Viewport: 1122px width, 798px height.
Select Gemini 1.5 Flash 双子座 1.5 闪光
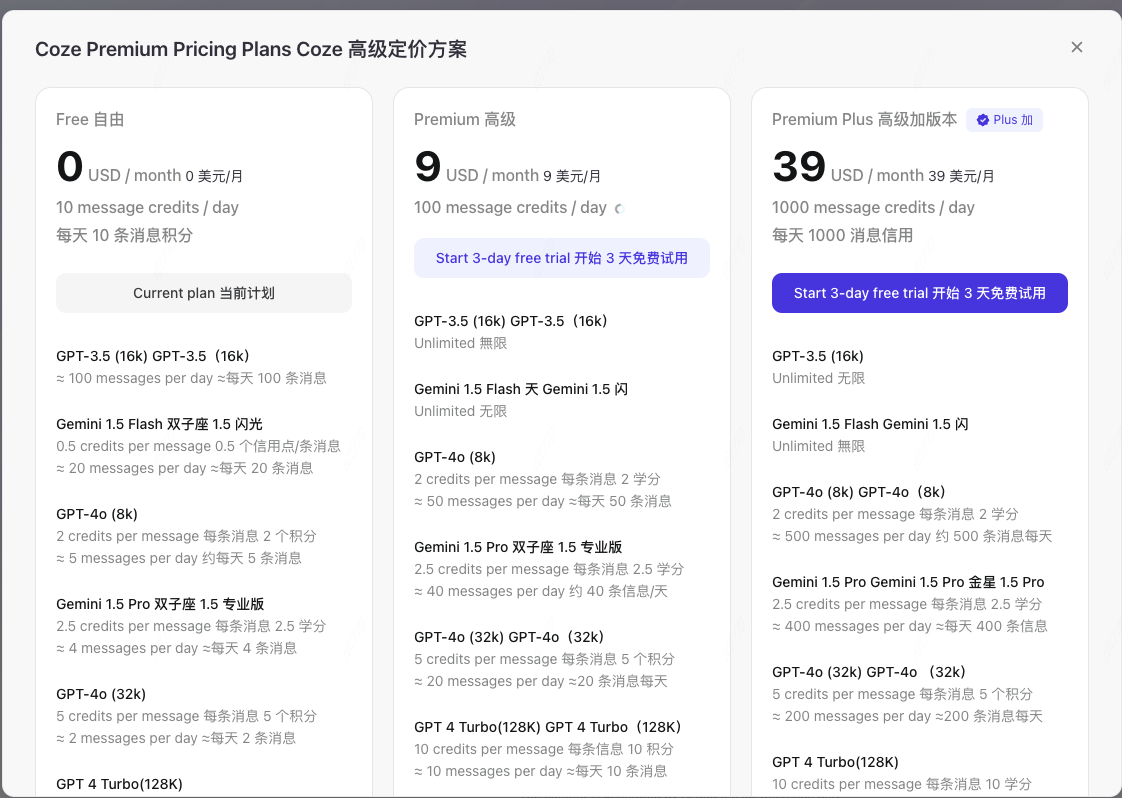(x=160, y=424)
